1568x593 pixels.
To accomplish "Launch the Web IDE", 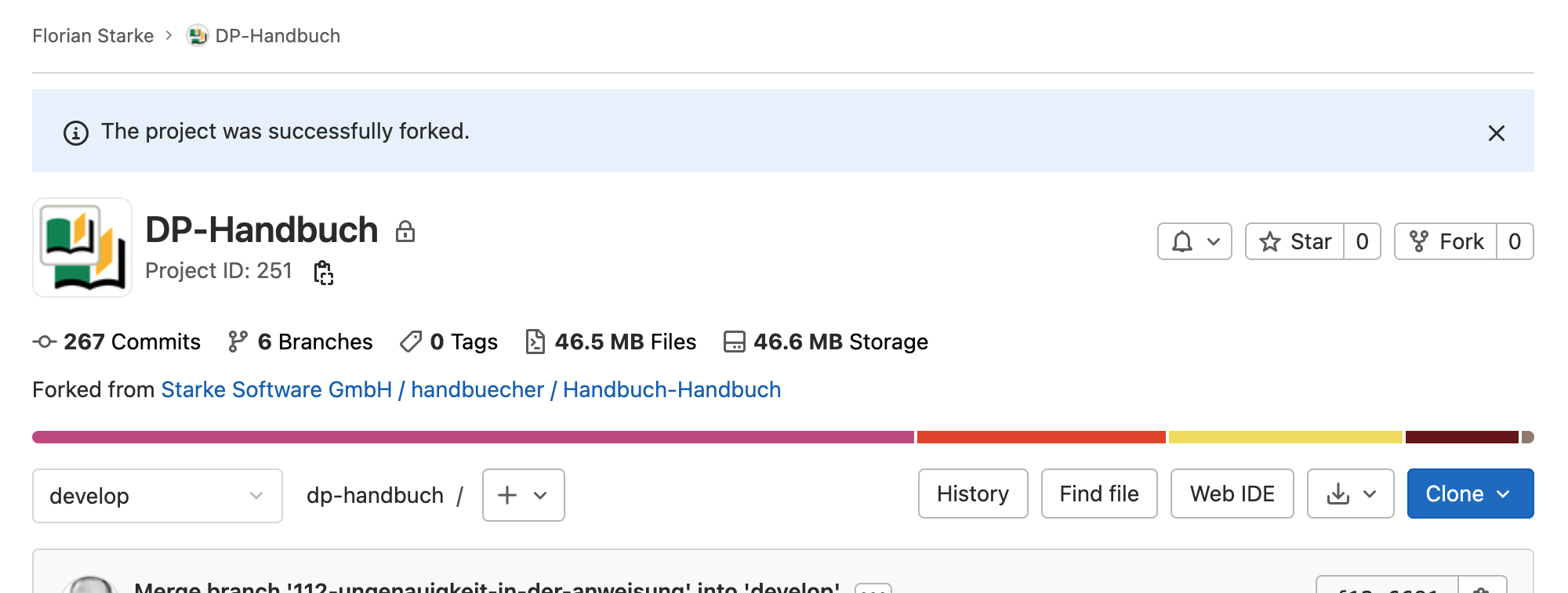I will click(1232, 494).
